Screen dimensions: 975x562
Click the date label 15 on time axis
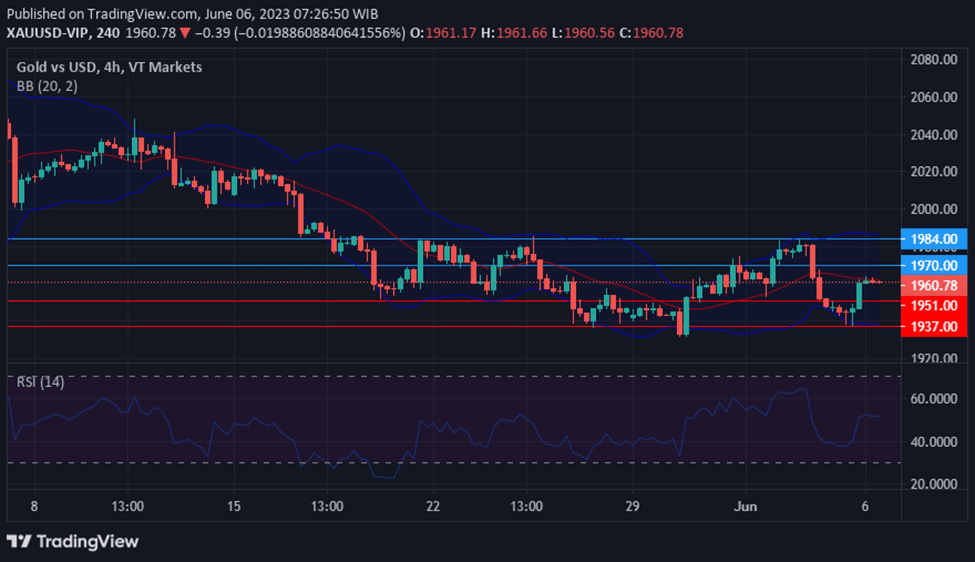[x=234, y=506]
